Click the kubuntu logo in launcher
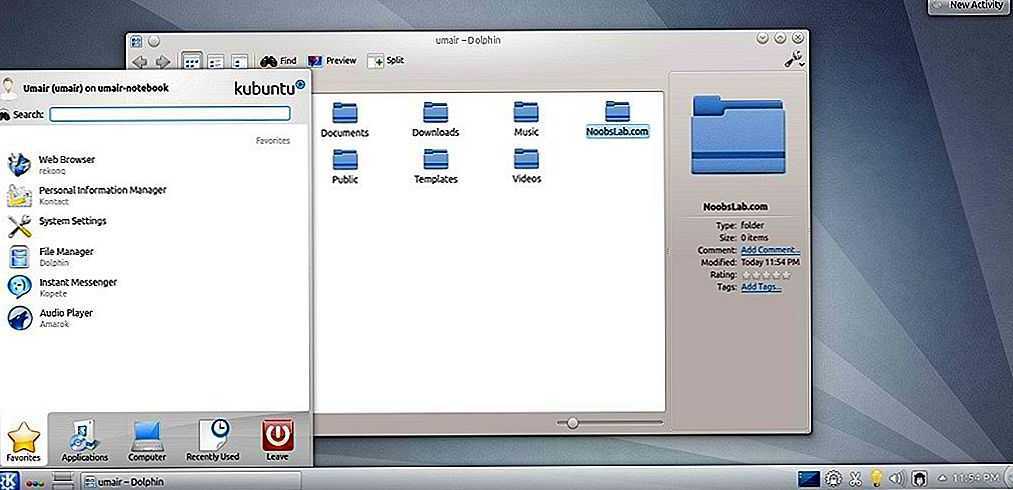The image size is (1013, 490). 269,87
